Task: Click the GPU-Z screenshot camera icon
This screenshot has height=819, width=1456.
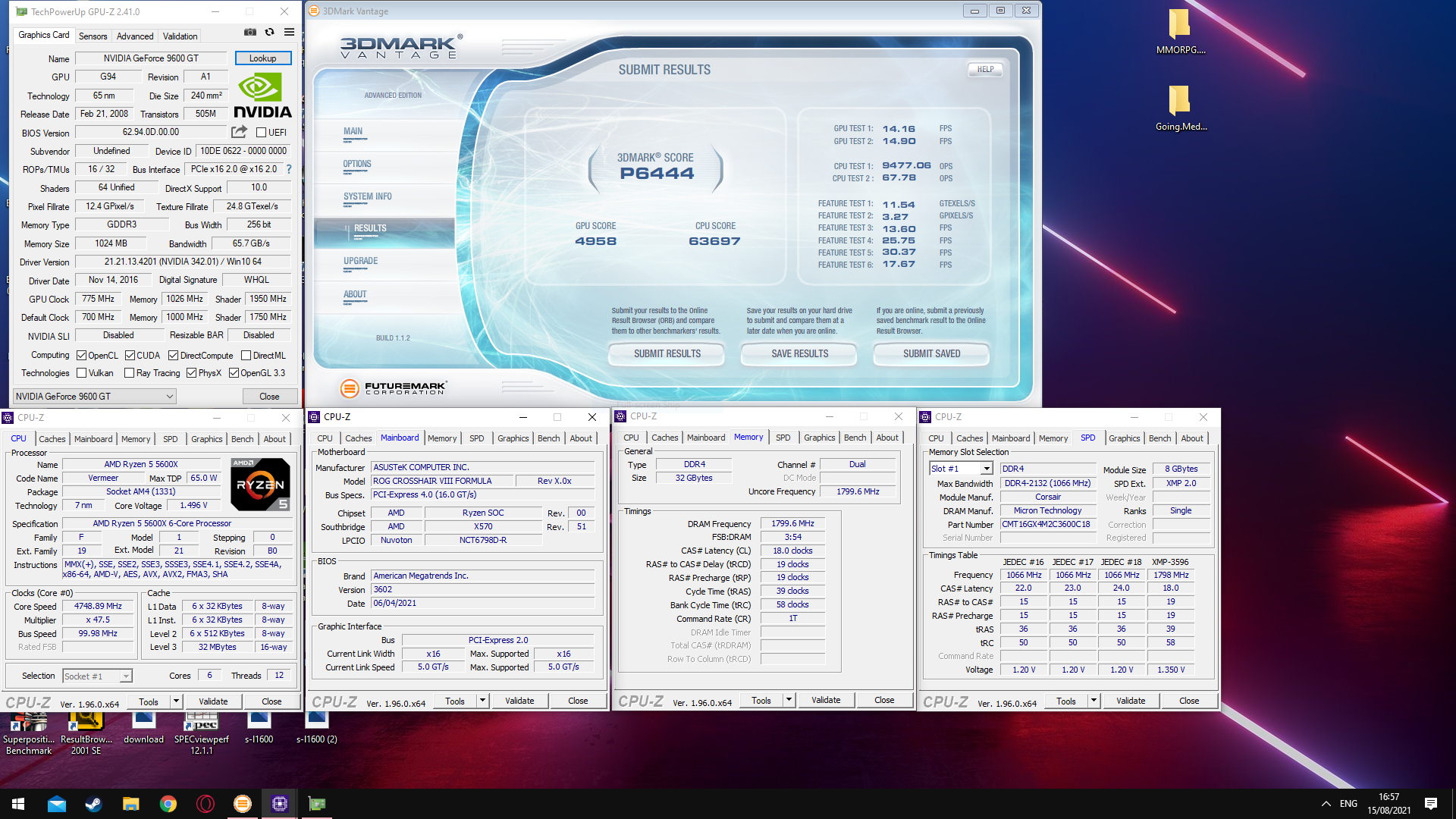Action: [x=249, y=33]
